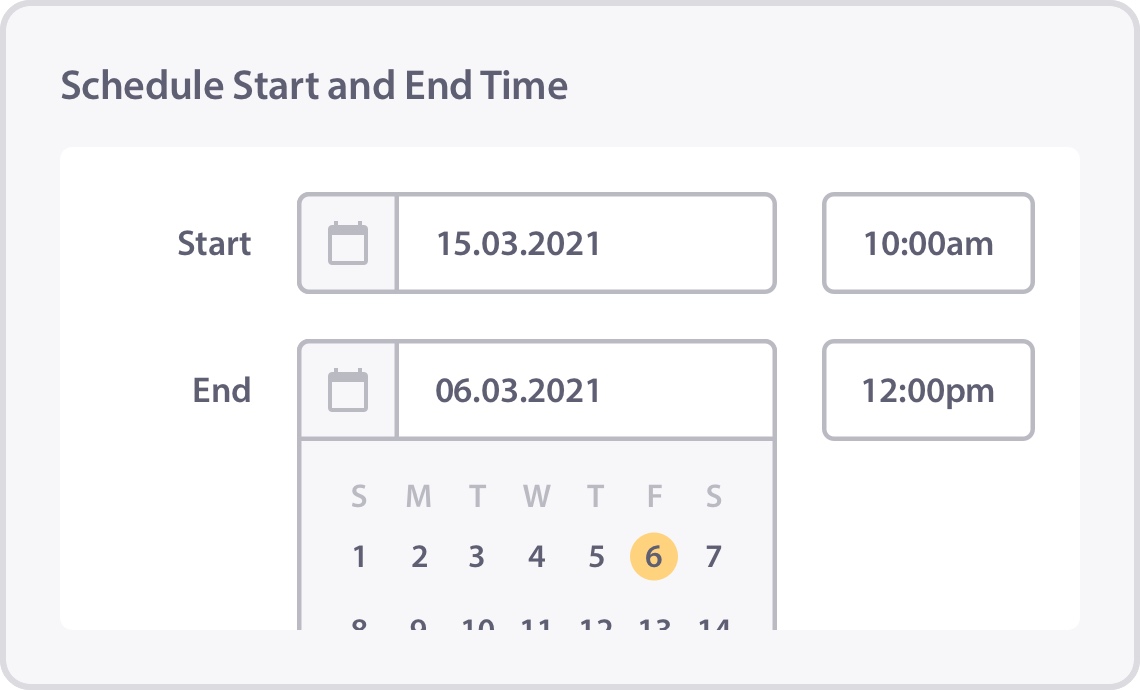The image size is (1140, 690).
Task: Edit the End date field 06.03.2021
Action: 586,390
